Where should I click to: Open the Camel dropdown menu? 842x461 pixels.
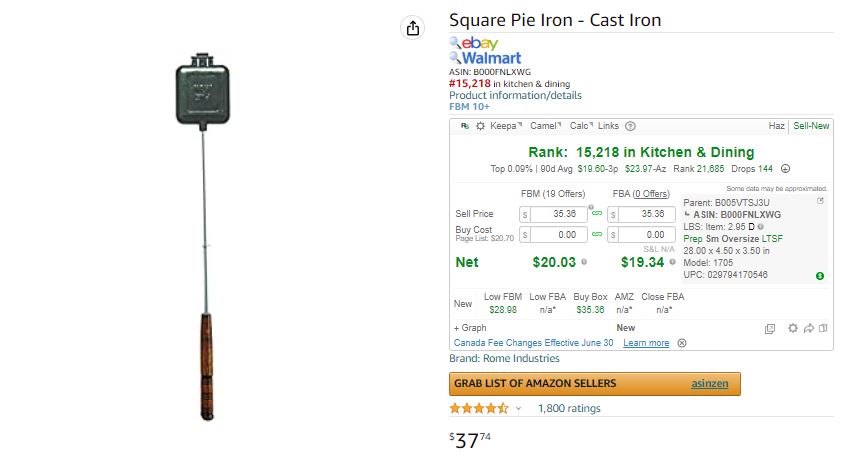point(545,126)
